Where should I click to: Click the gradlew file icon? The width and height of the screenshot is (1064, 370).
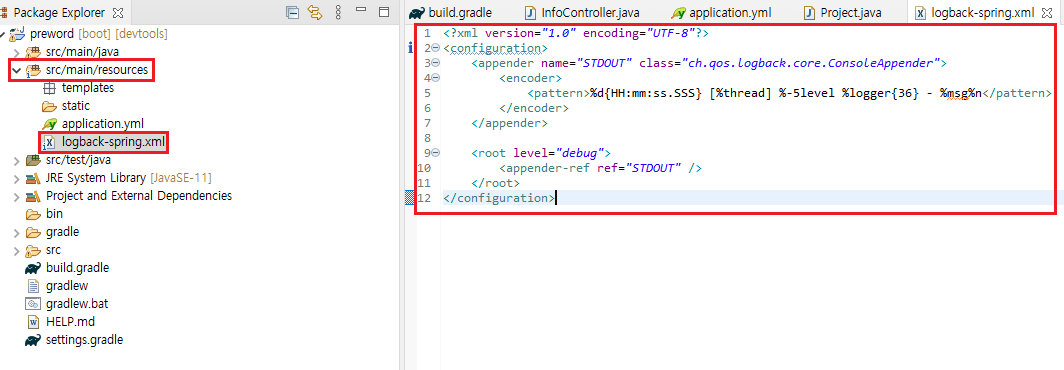pyautogui.click(x=33, y=286)
